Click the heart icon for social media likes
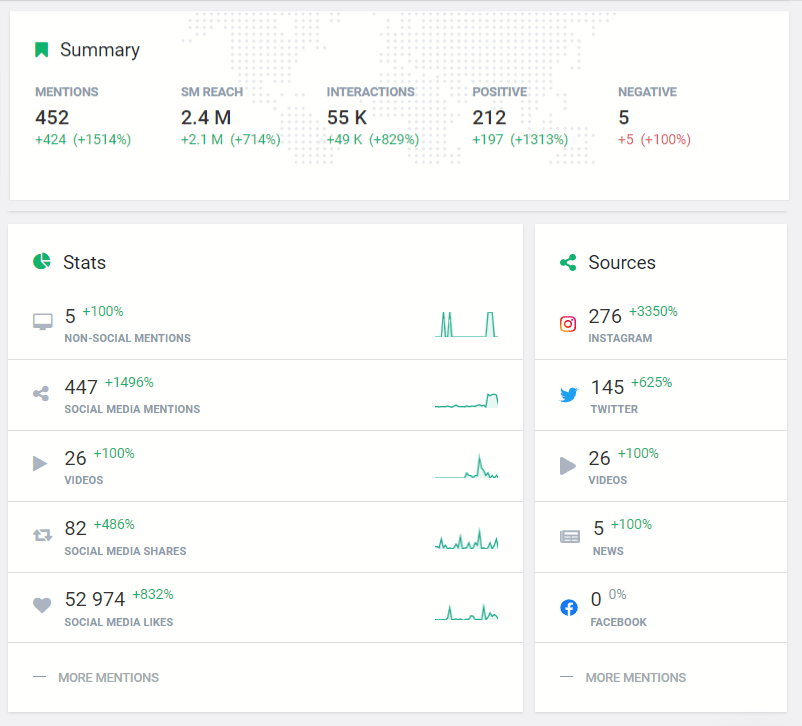The image size is (802, 726). point(42,605)
